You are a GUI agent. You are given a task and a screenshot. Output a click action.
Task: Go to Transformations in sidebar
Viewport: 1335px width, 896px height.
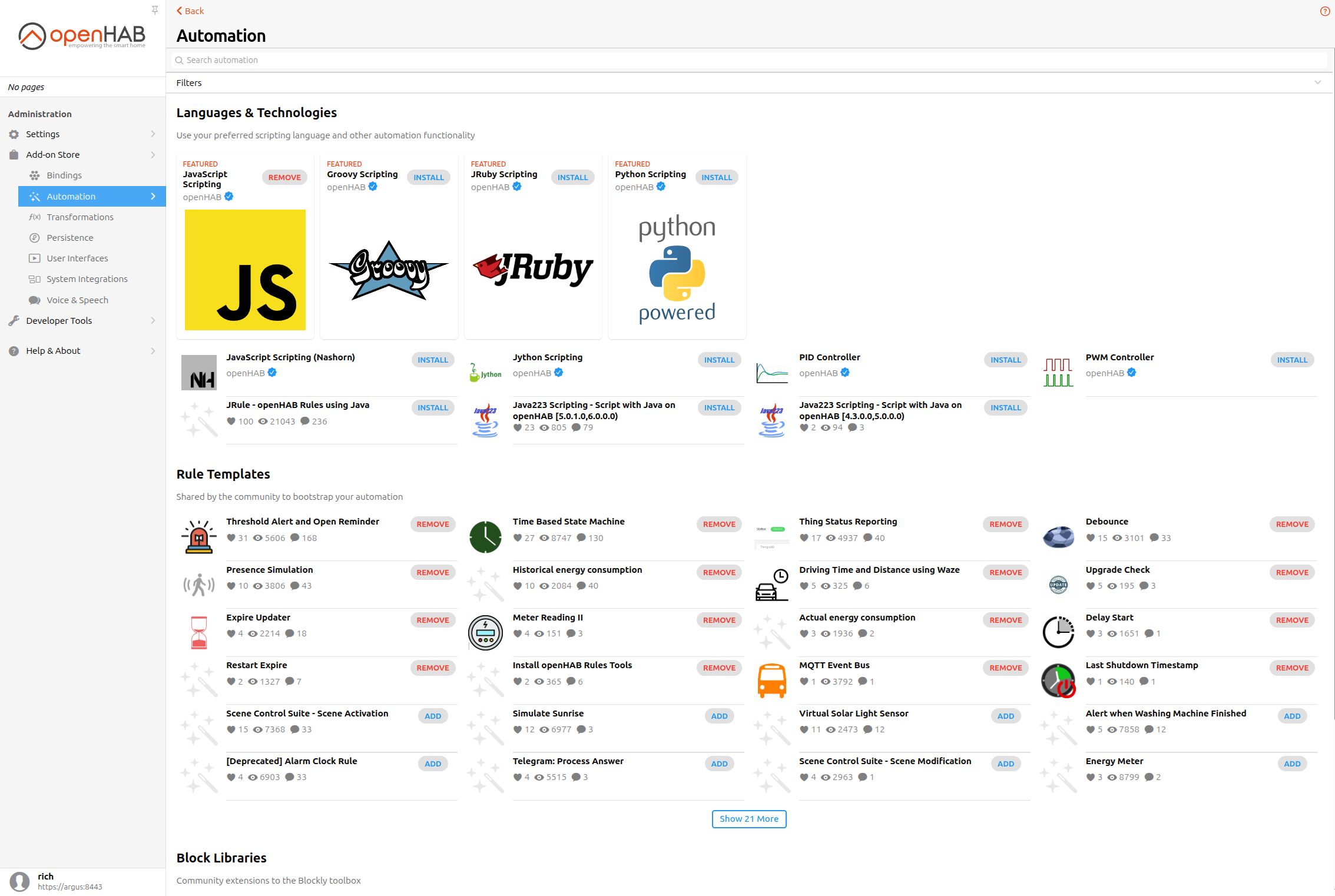[80, 217]
